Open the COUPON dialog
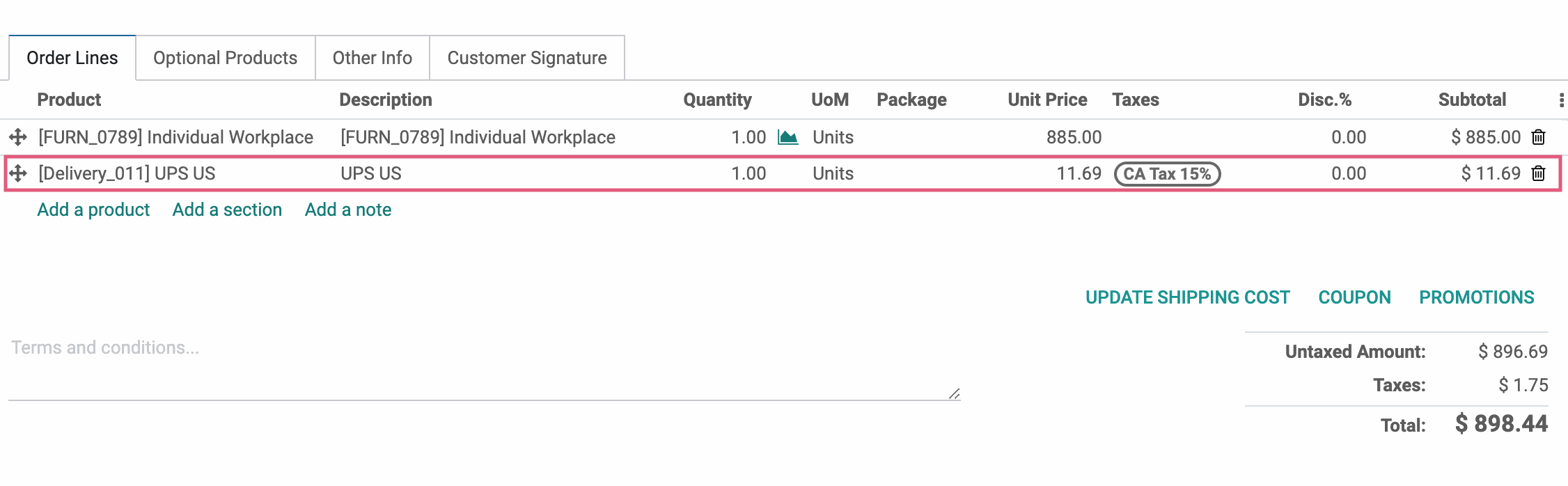 coord(1354,297)
